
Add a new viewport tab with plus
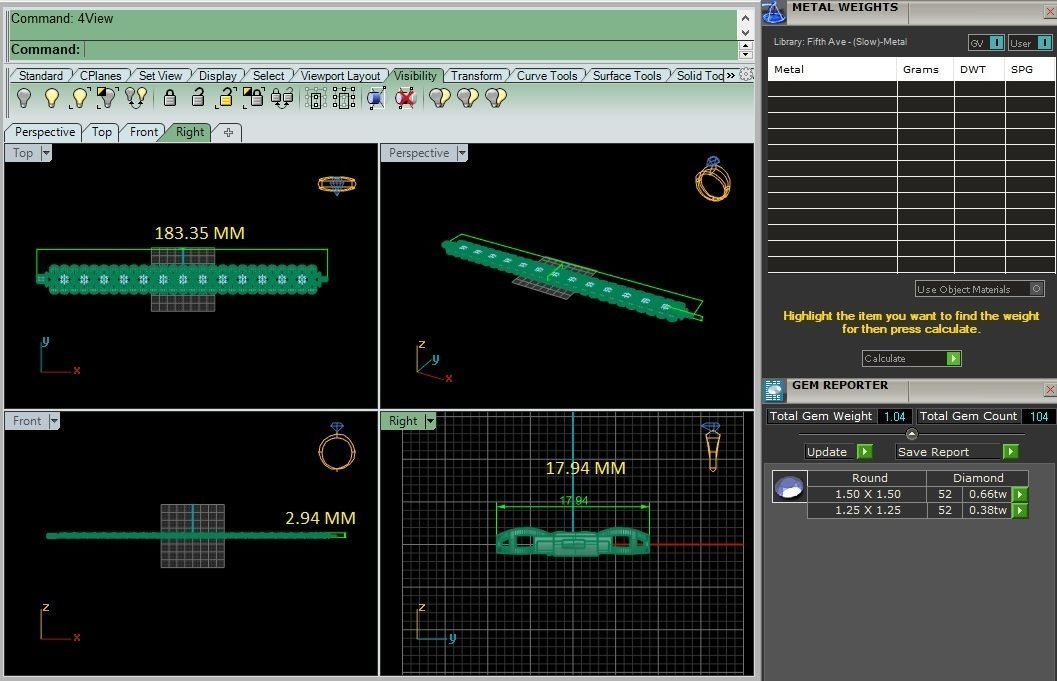(x=229, y=132)
